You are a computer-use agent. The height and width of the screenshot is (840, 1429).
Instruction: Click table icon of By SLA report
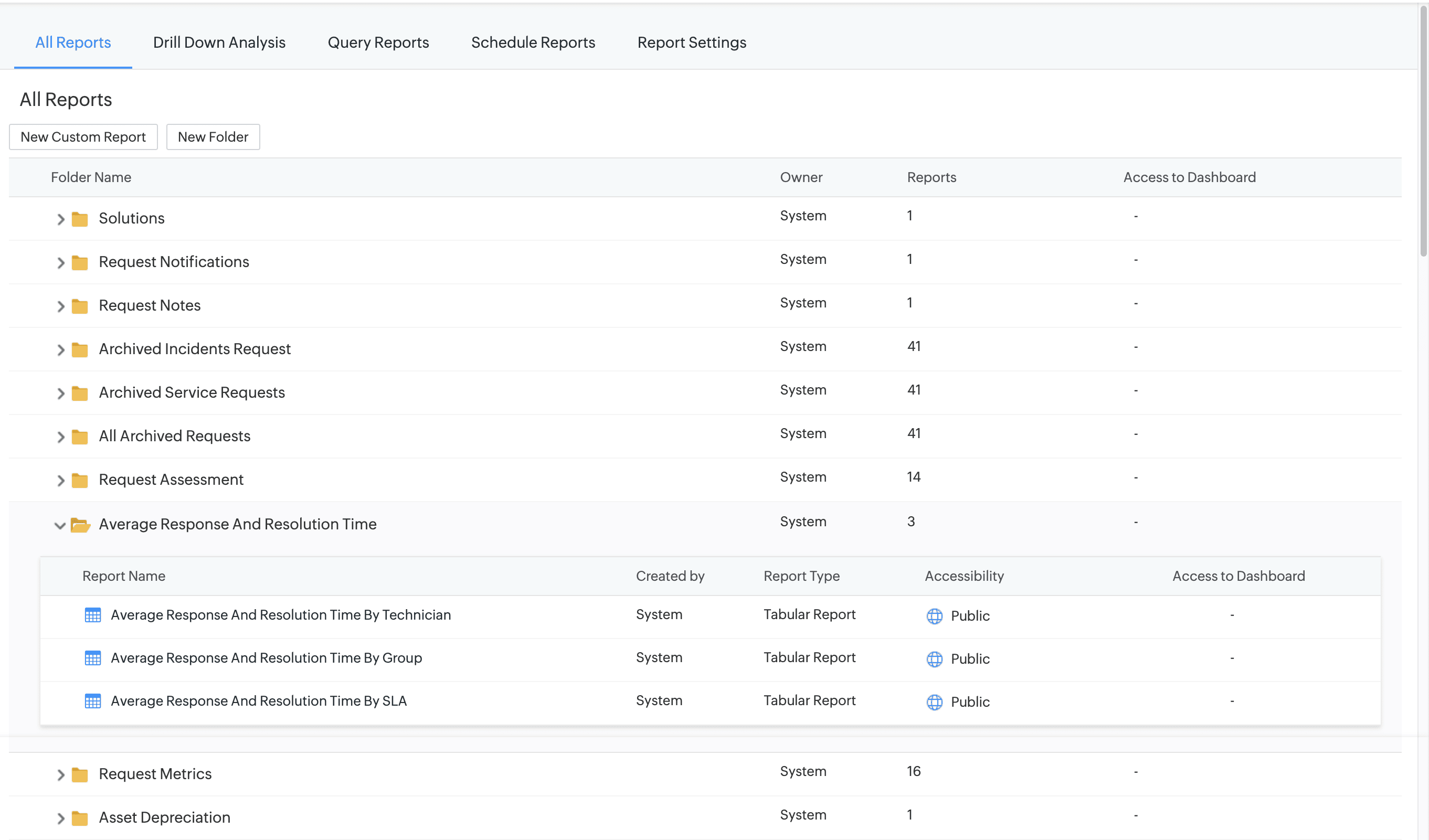(x=92, y=701)
